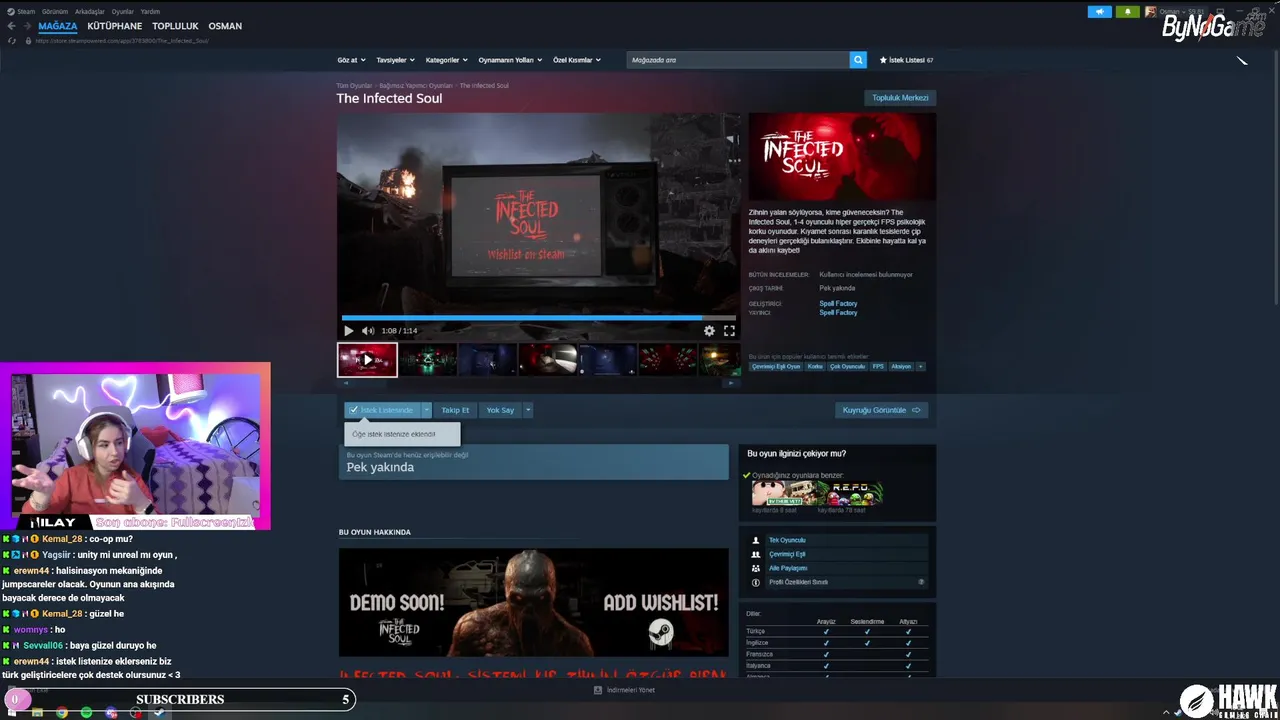Open the wishlist button's dropdown arrow
1280x720 pixels.
(427, 410)
